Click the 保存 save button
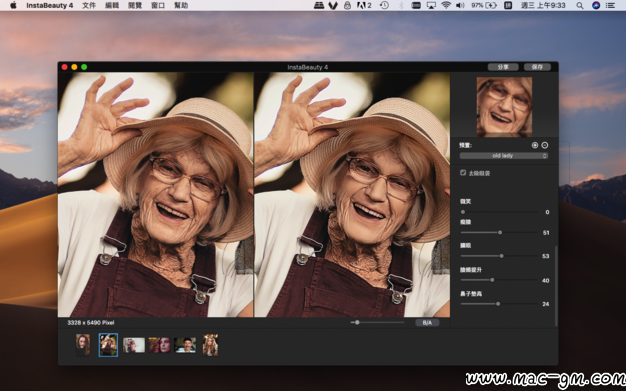Viewport: 626px width, 391px height. point(537,67)
